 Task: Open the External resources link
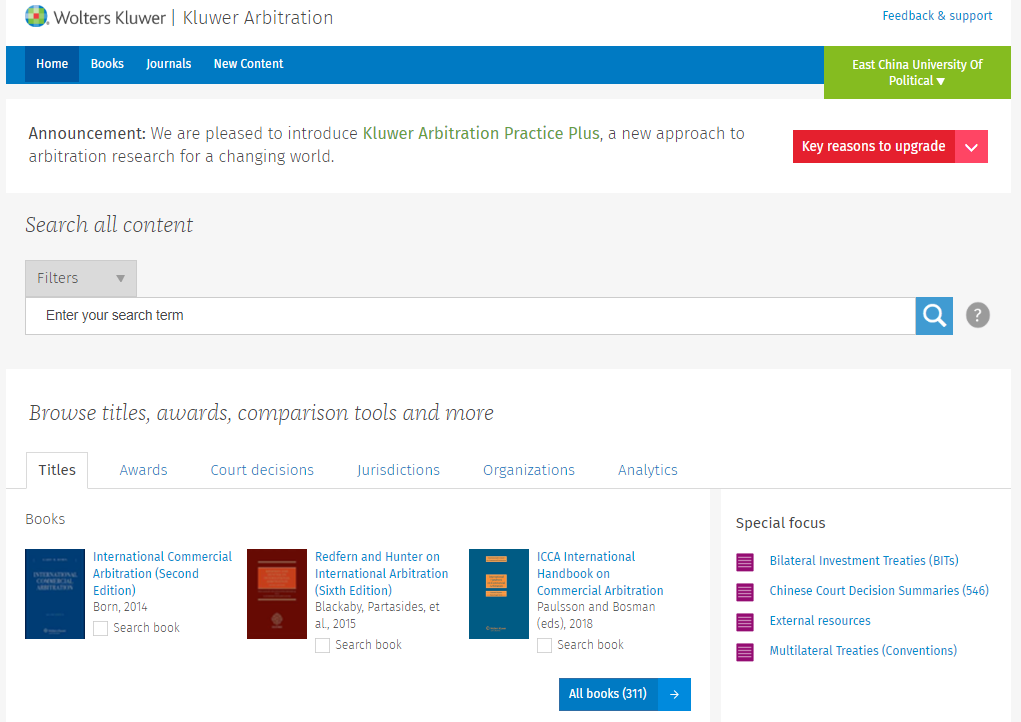(820, 620)
